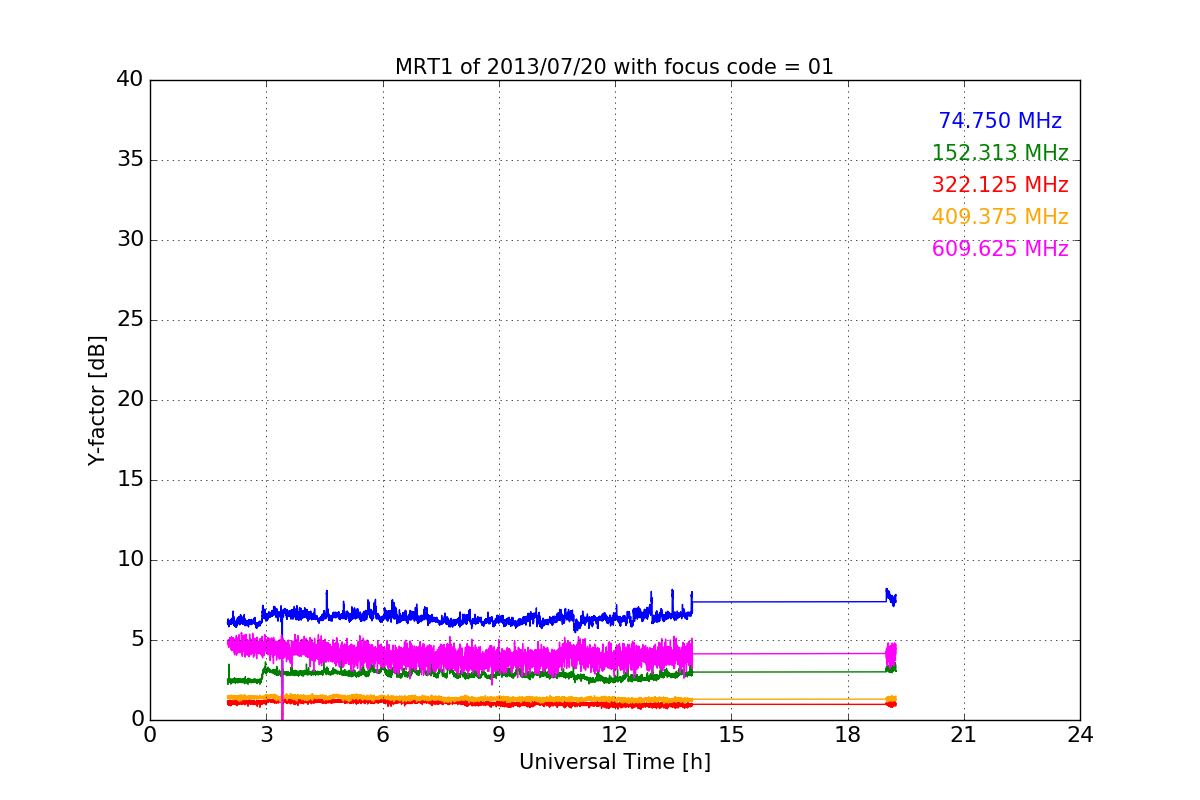
Task: Select the green 152.313 MHz legend label
Action: 1000,153
